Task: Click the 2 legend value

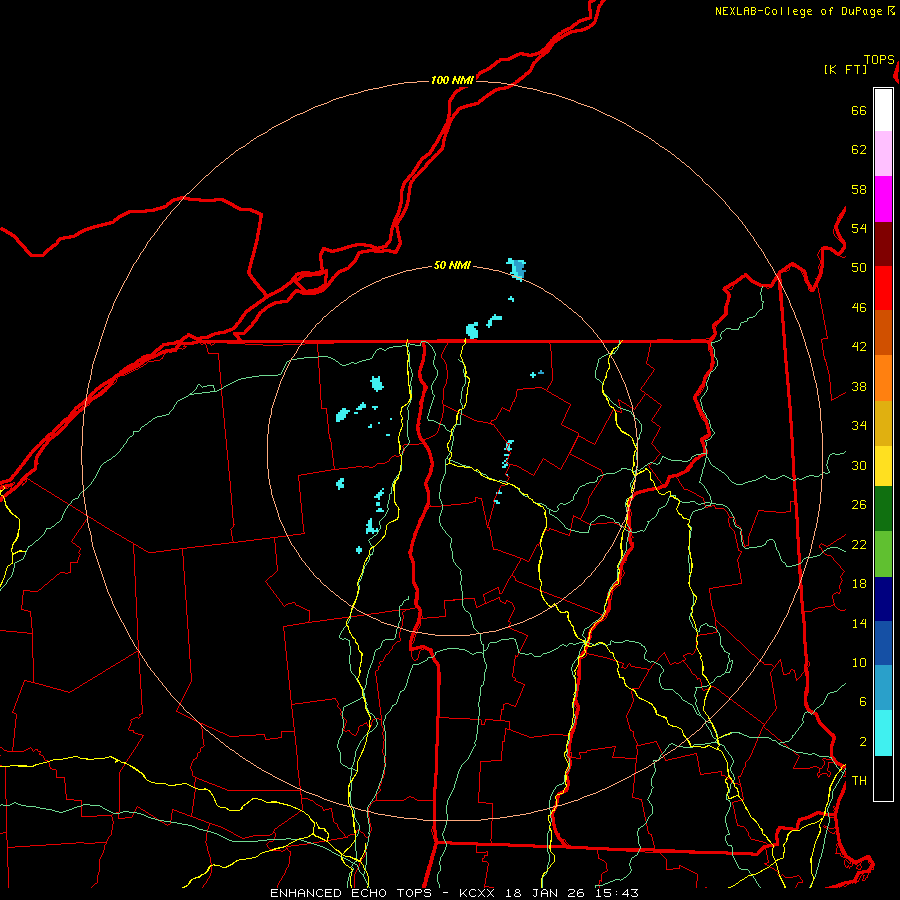Action: coord(863,742)
